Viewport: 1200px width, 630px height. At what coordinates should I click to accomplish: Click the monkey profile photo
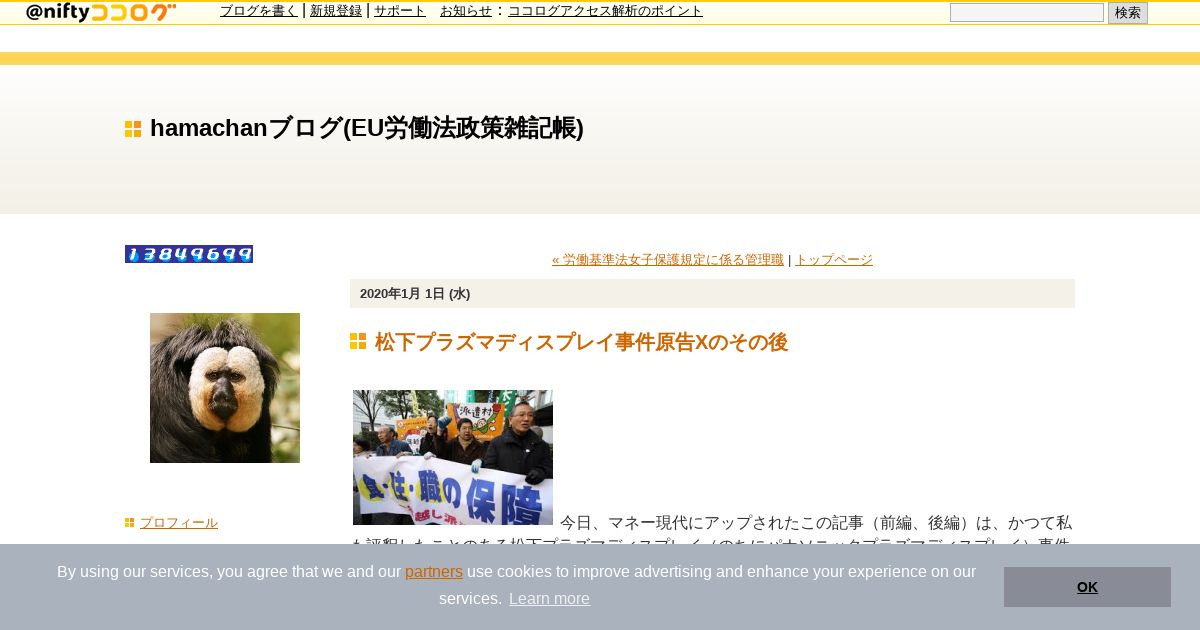[225, 388]
